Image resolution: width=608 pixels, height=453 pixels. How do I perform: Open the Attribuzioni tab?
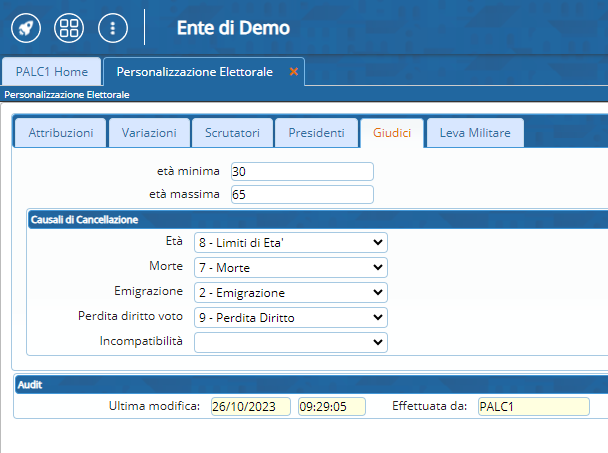[x=61, y=133]
